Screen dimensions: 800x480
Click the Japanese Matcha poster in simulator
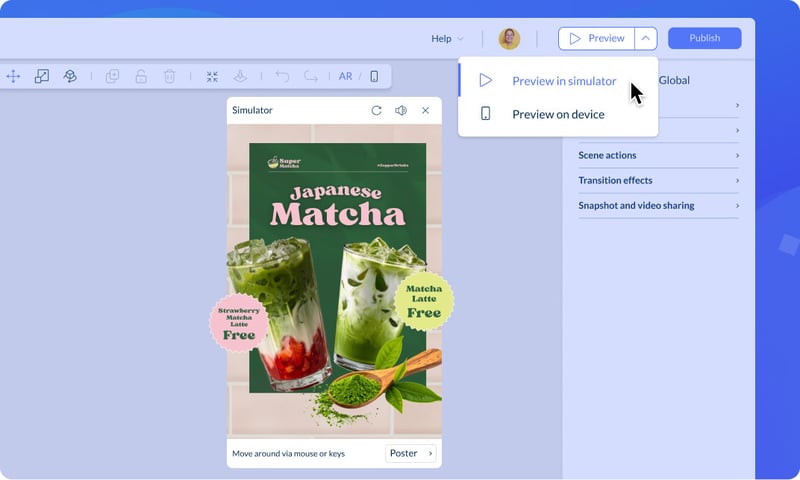pos(337,267)
